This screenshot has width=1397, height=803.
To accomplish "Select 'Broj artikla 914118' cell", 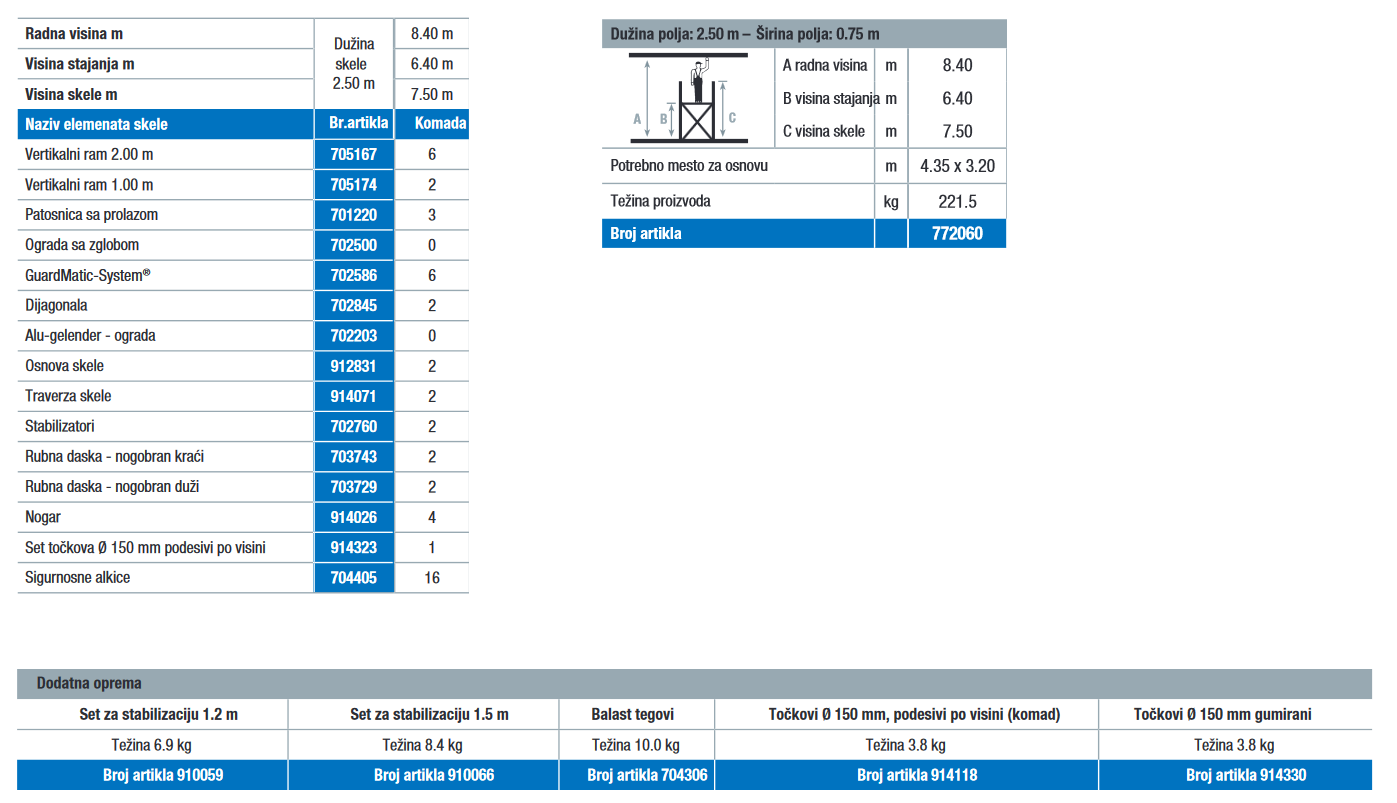I will pyautogui.click(x=906, y=775).
